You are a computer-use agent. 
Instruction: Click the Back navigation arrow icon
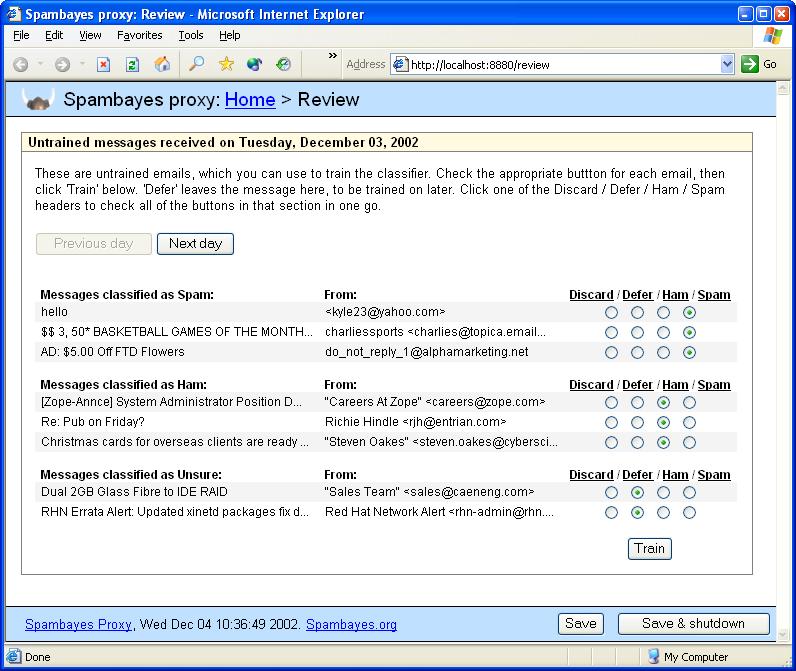click(21, 64)
